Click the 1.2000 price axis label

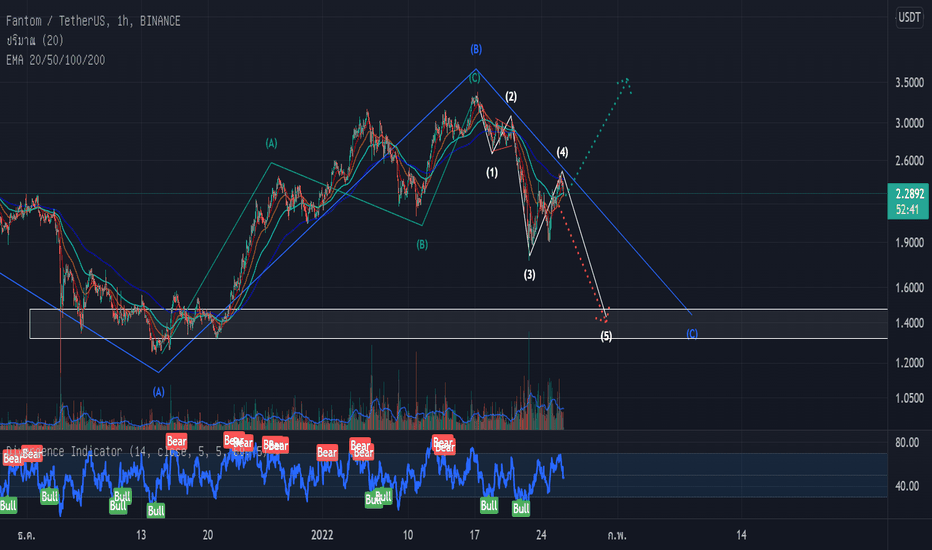click(x=909, y=363)
